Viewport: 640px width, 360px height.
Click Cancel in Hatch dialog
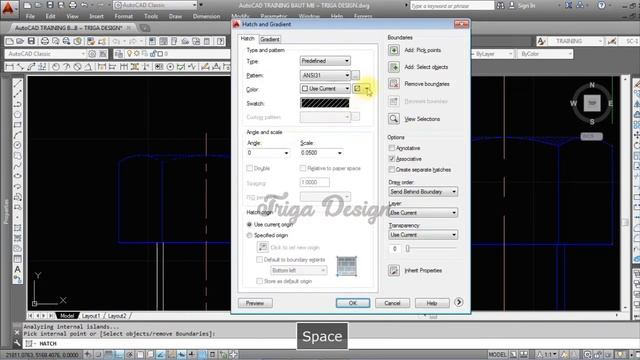pos(392,303)
